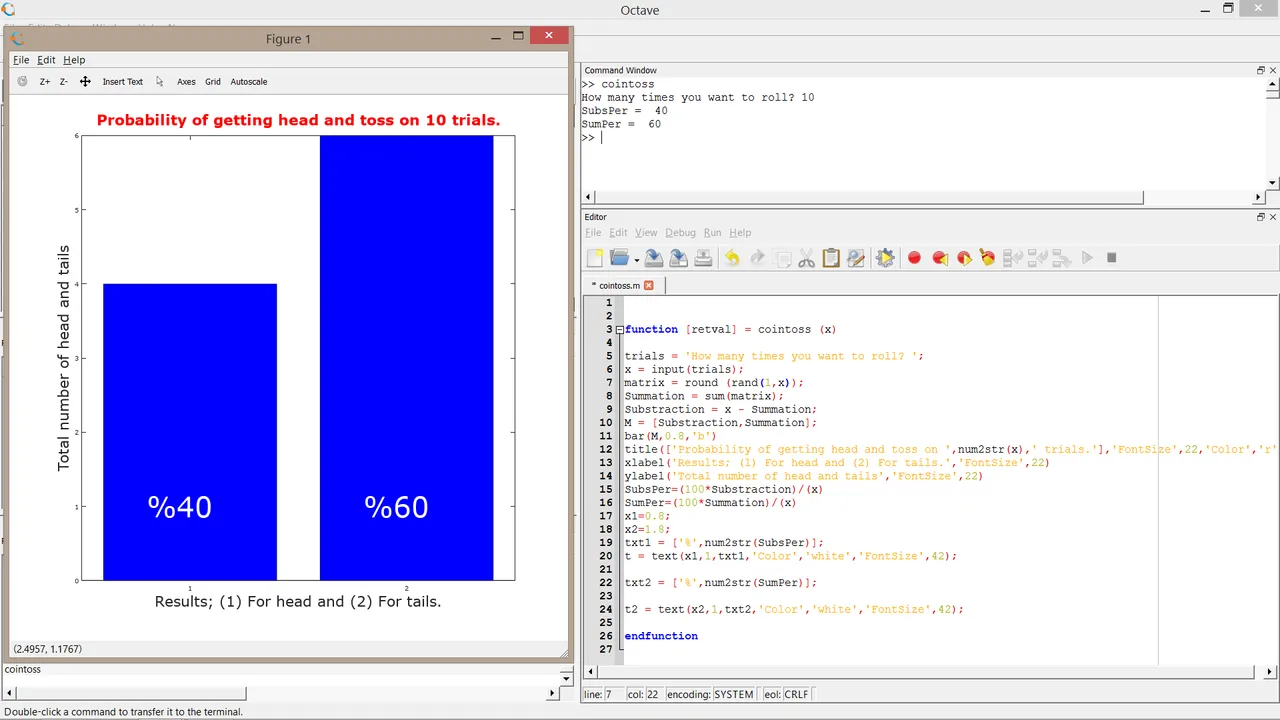Open the Figure 1 Edit menu
The width and height of the screenshot is (1280, 720).
[x=46, y=60]
